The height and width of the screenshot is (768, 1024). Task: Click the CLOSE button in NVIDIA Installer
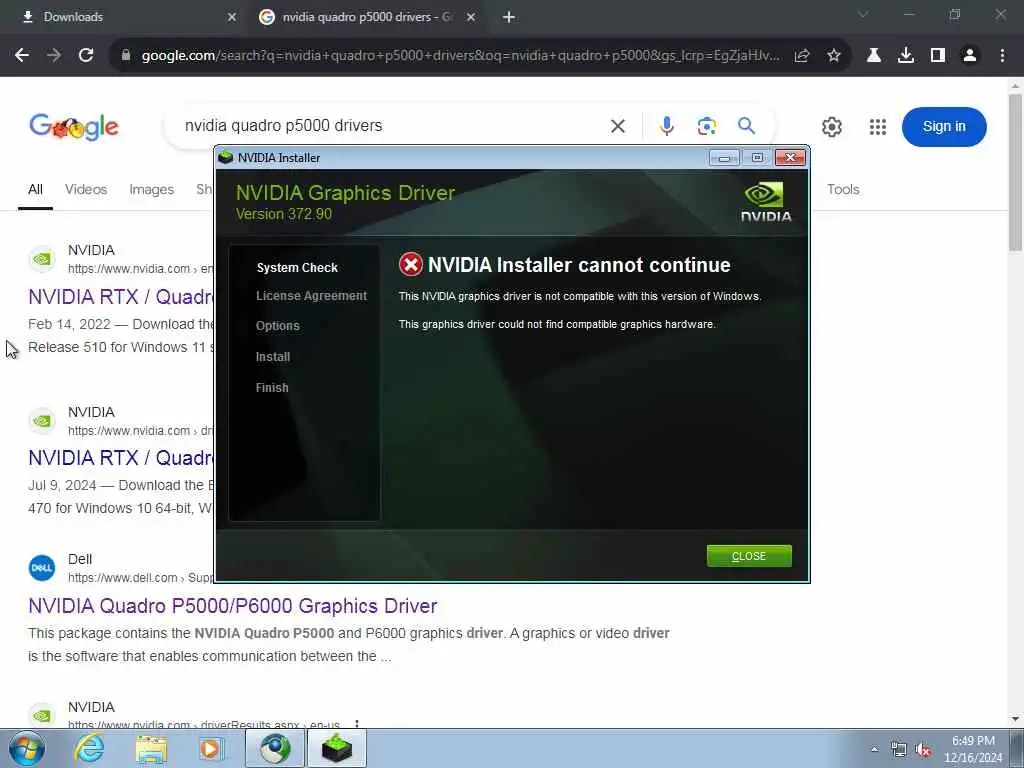pos(748,556)
